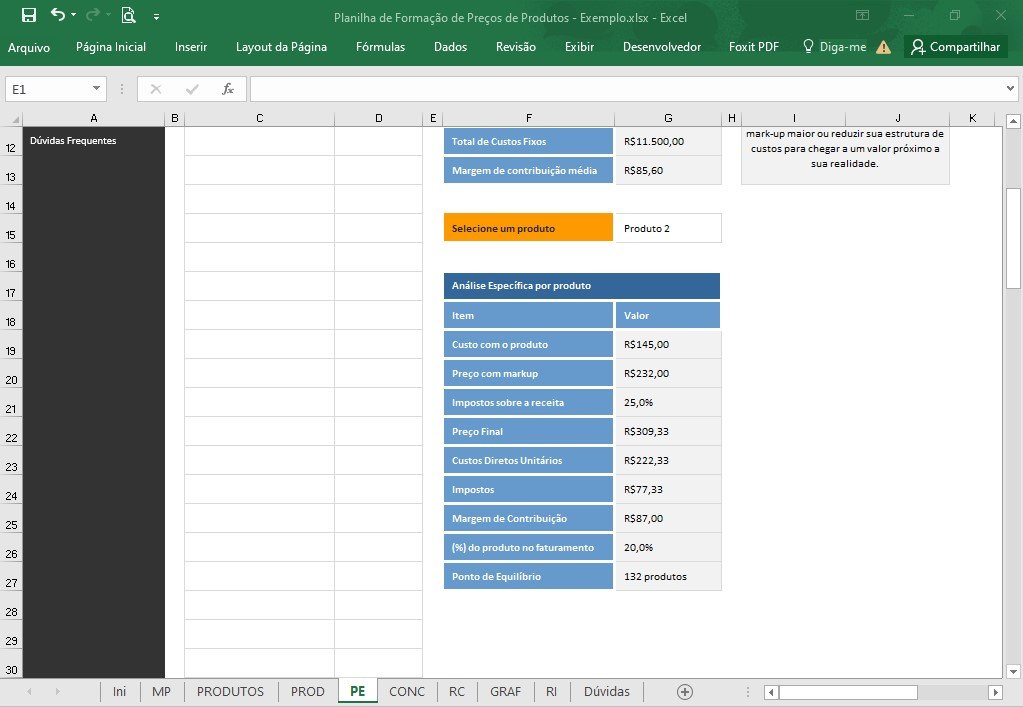Viewport: 1023px width, 707px height.
Task: Click the ribbon display options icon
Action: tap(863, 15)
